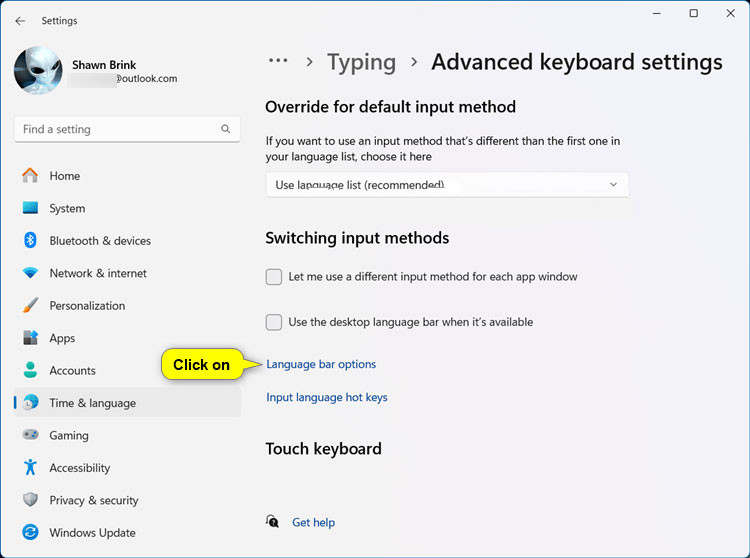
Task: Click the Shawn Brink profile avatar
Action: (38, 70)
